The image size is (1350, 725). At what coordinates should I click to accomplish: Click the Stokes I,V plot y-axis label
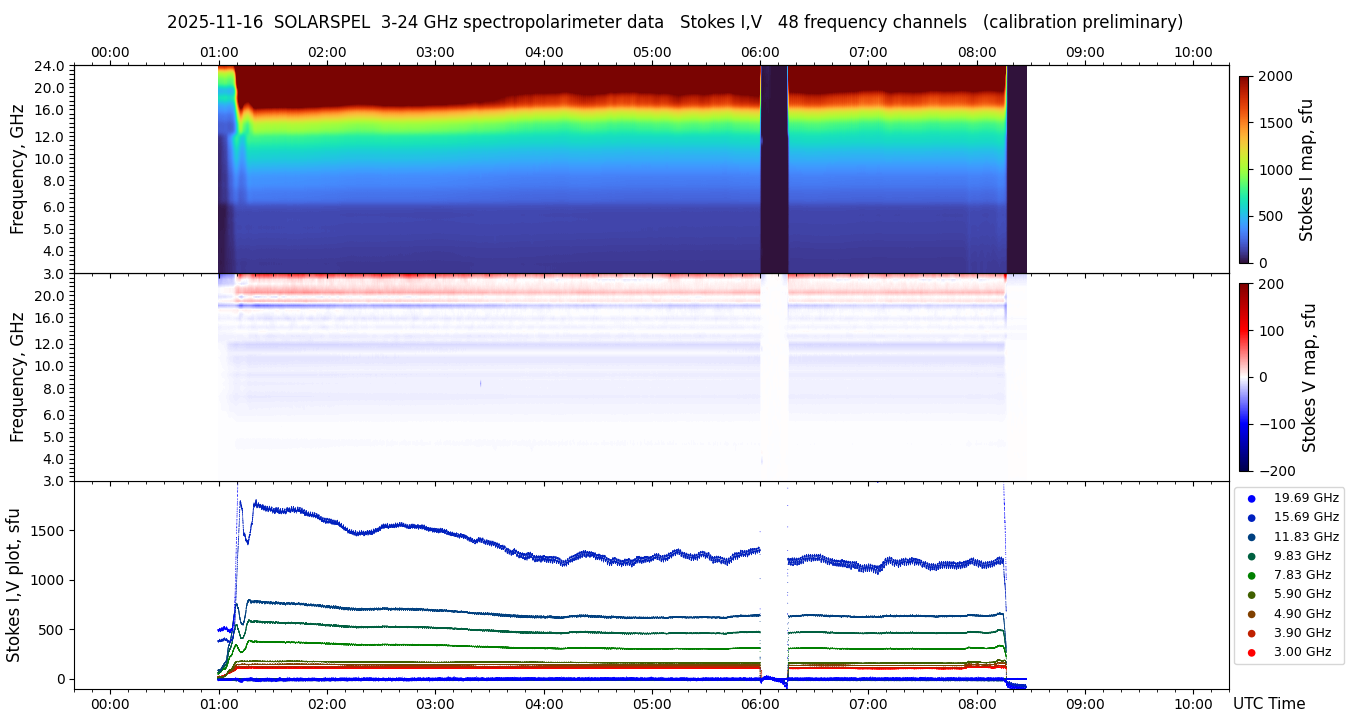click(x=14, y=585)
